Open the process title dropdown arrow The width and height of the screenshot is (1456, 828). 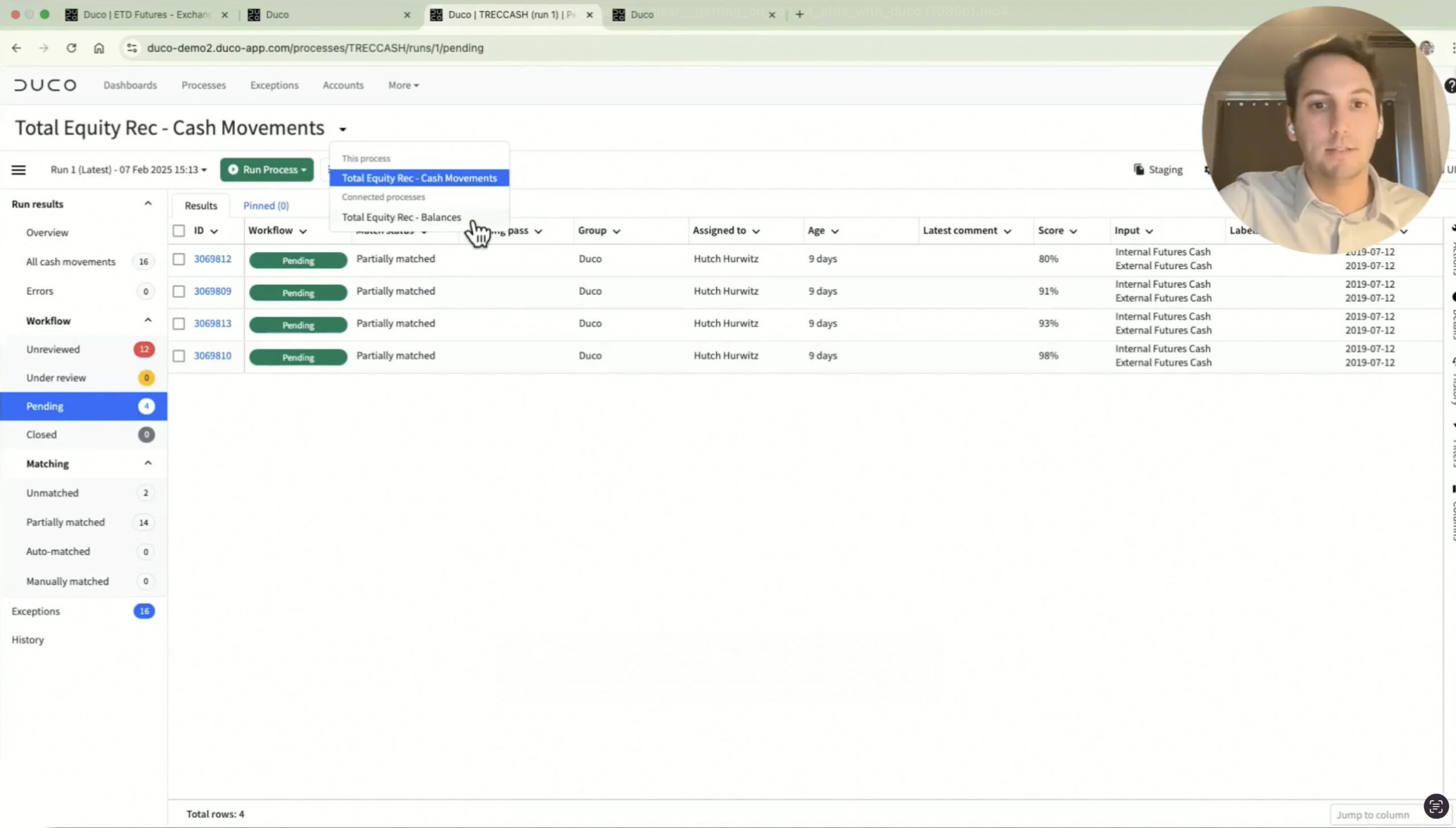click(342, 130)
